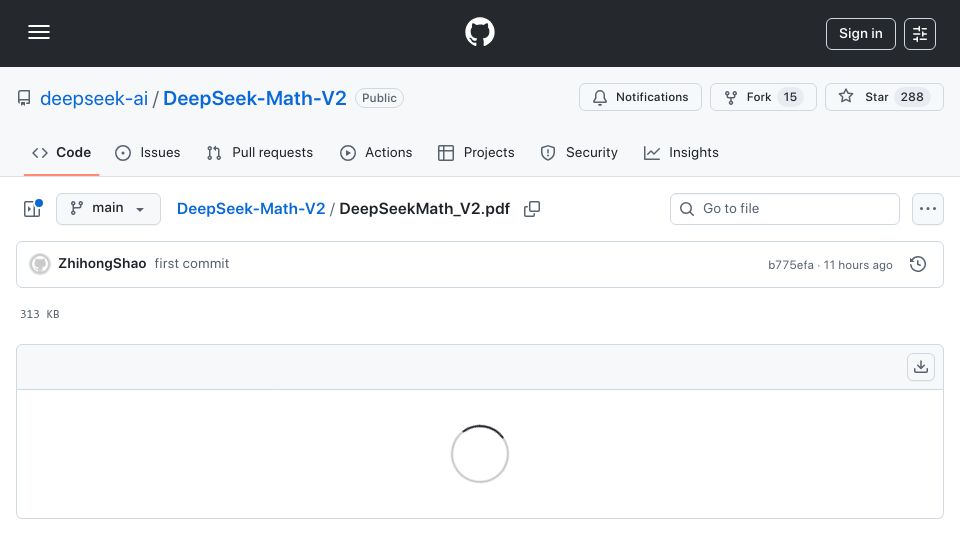Open the first commit message link
This screenshot has width=960, height=540.
coord(192,264)
